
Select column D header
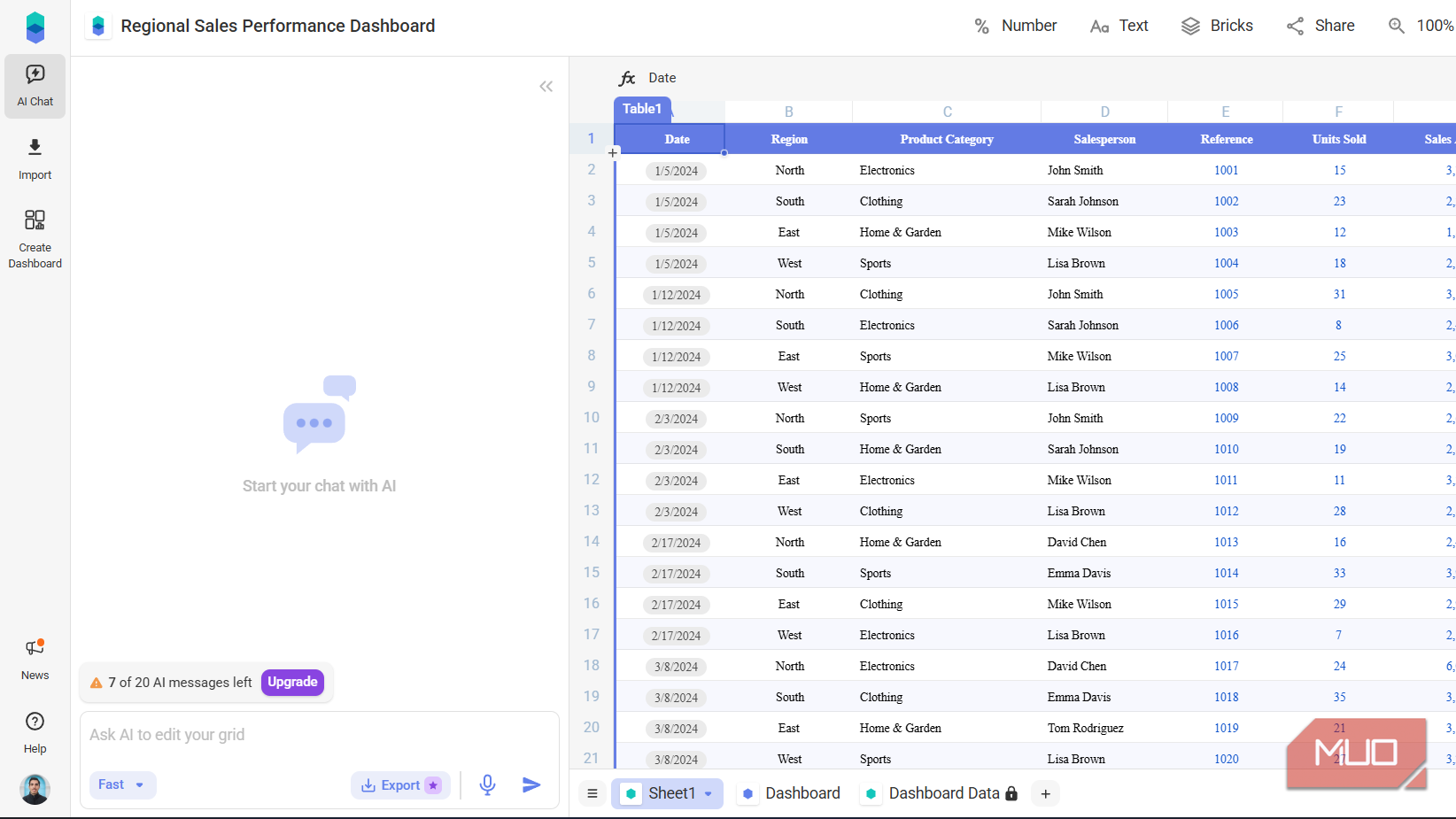pyautogui.click(x=1104, y=112)
